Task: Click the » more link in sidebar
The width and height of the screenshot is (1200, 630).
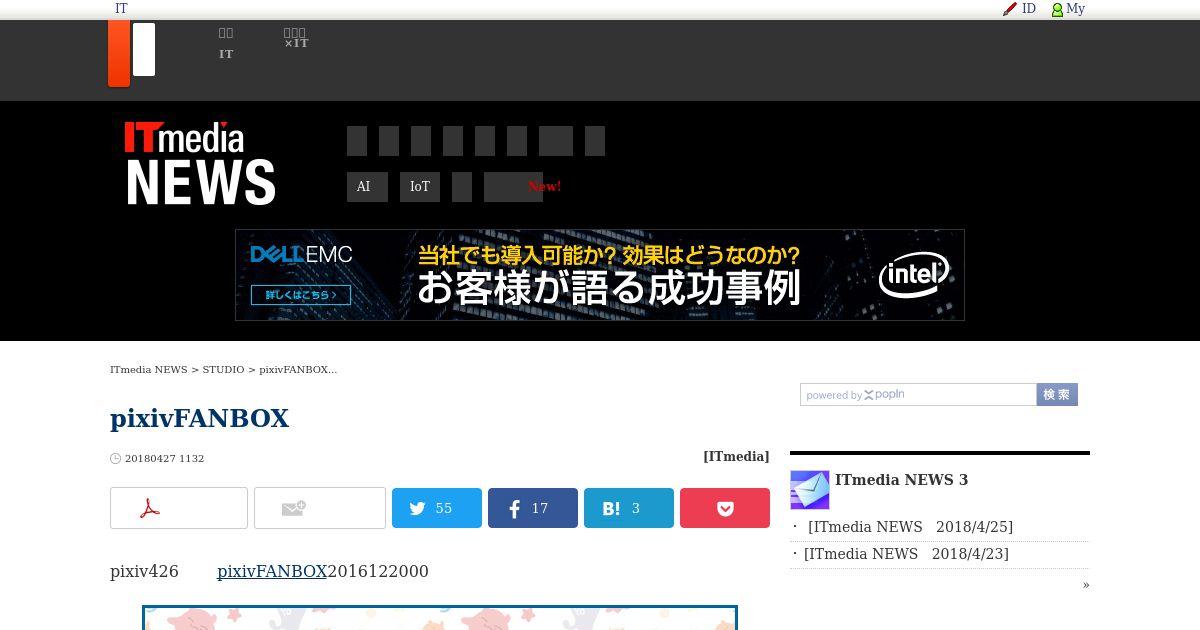Action: pos(1086,585)
